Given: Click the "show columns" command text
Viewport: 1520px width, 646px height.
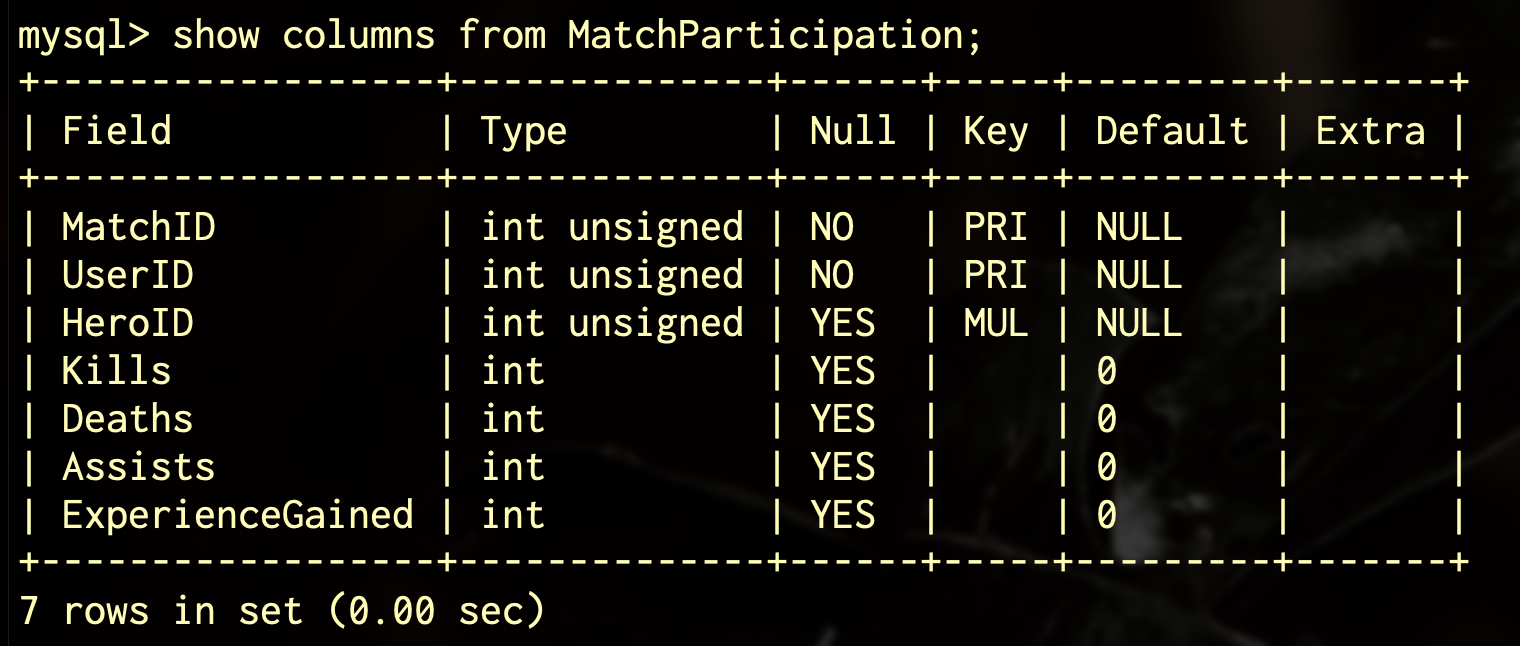Looking at the screenshot, I should coord(303,36).
